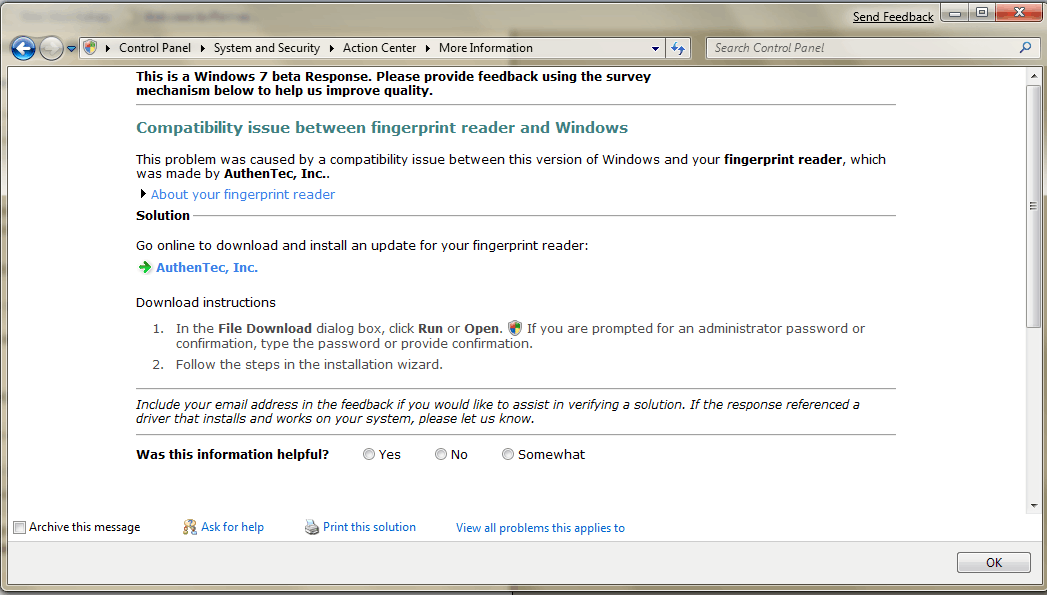Go to Control Panel breadcrumb

pyautogui.click(x=155, y=48)
